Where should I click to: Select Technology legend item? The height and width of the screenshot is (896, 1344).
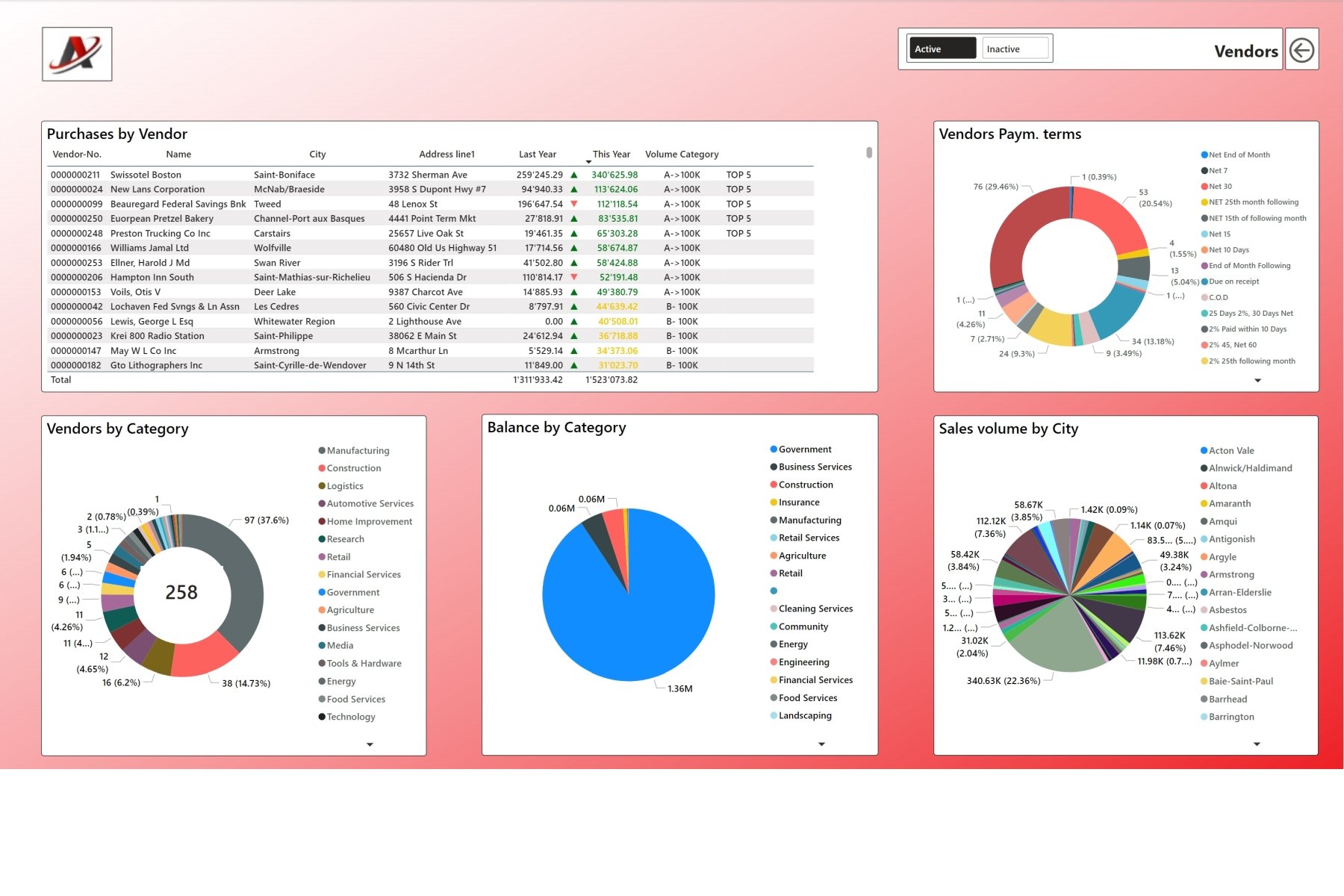[346, 717]
